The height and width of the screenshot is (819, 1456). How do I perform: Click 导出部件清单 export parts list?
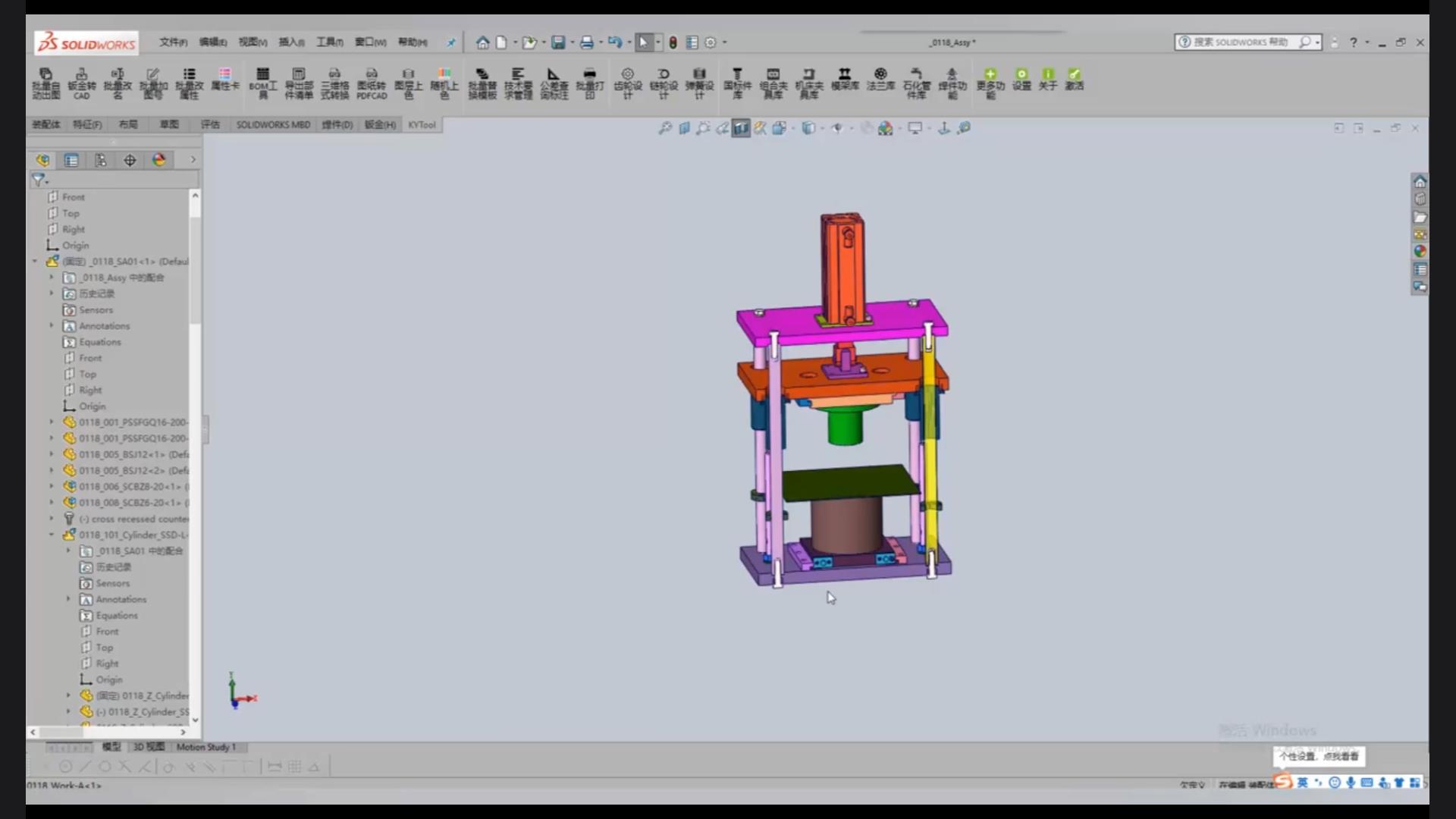pyautogui.click(x=299, y=83)
